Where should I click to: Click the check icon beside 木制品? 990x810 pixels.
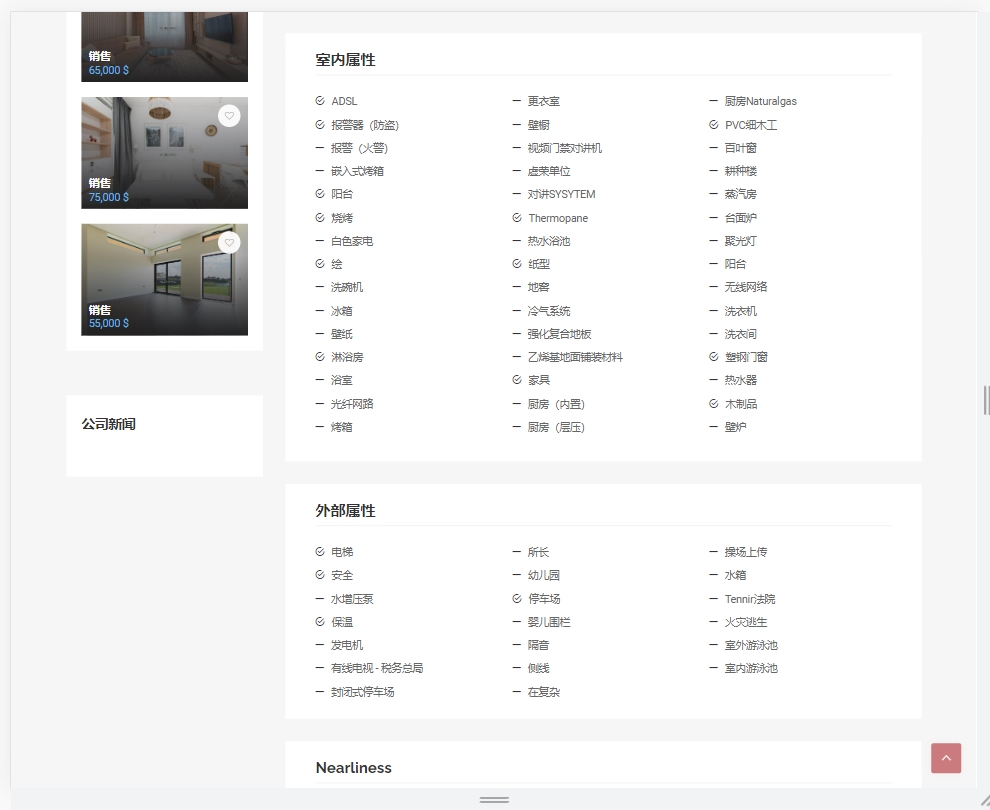pyautogui.click(x=713, y=403)
